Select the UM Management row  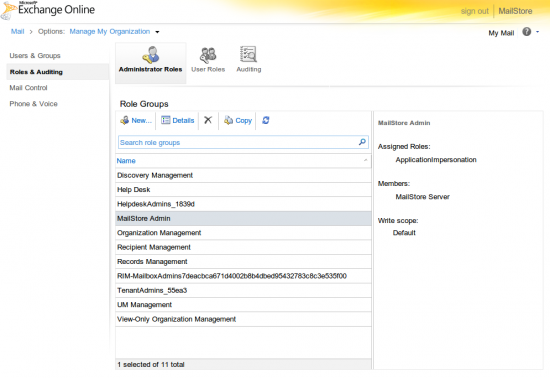pos(243,305)
